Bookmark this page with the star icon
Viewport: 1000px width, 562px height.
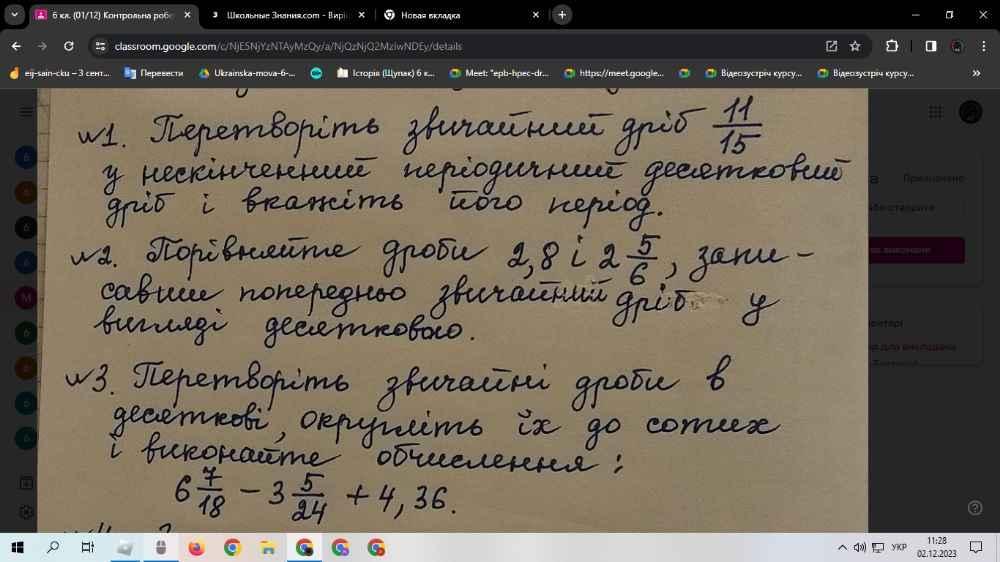pos(855,46)
